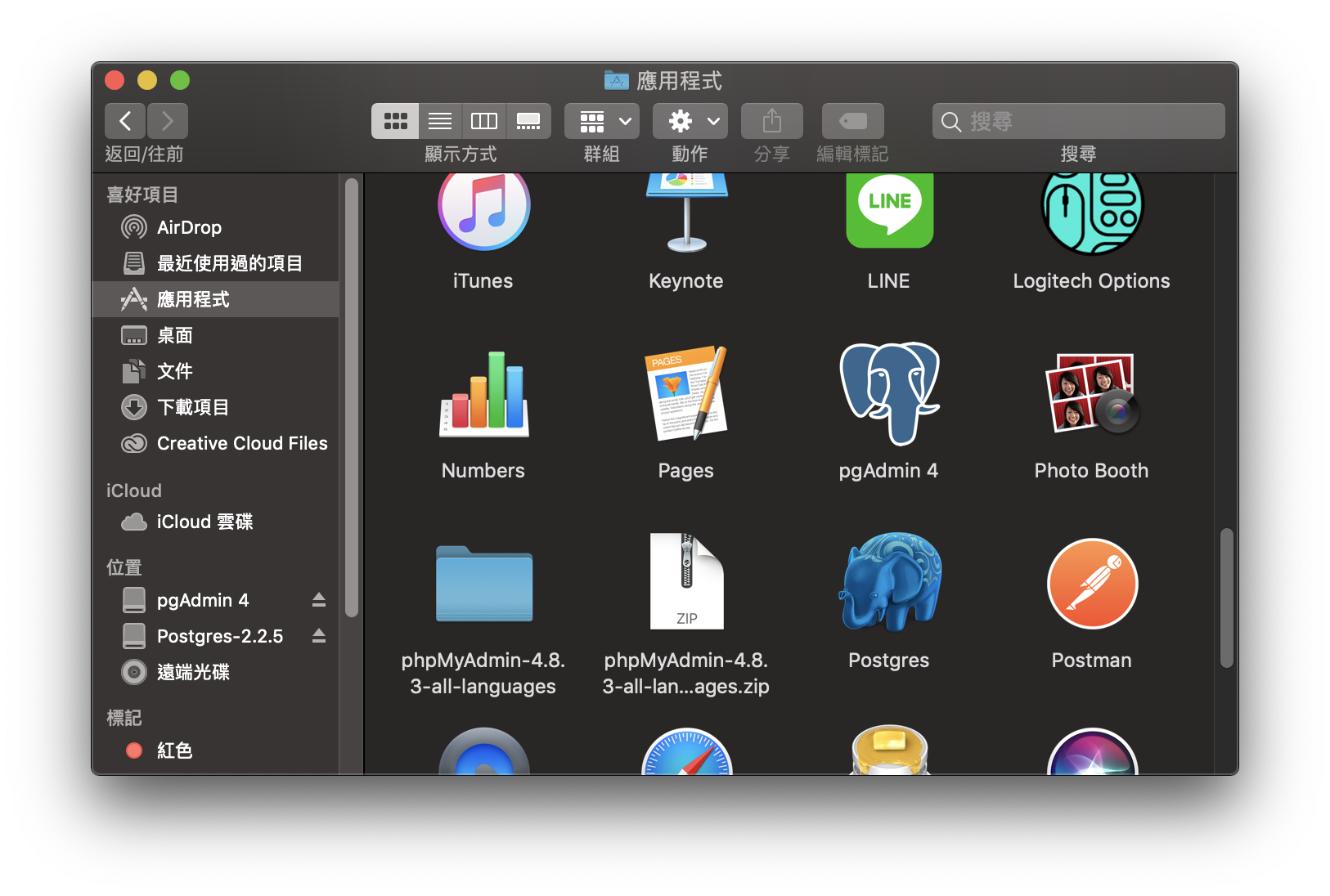Click the Safari compass icon
The width and height of the screenshot is (1330, 896).
pos(686,751)
